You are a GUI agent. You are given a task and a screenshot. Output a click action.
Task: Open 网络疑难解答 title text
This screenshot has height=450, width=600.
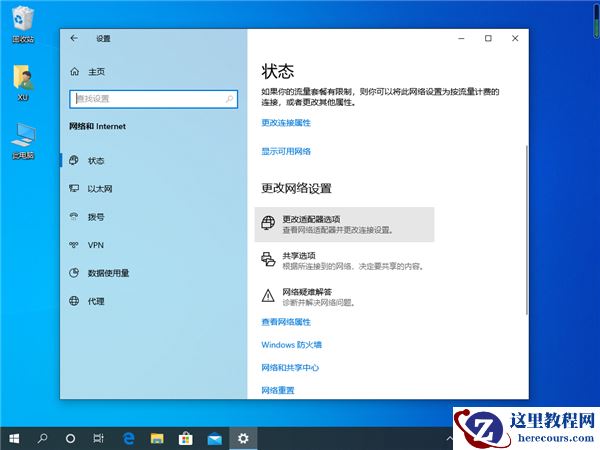[x=307, y=292]
